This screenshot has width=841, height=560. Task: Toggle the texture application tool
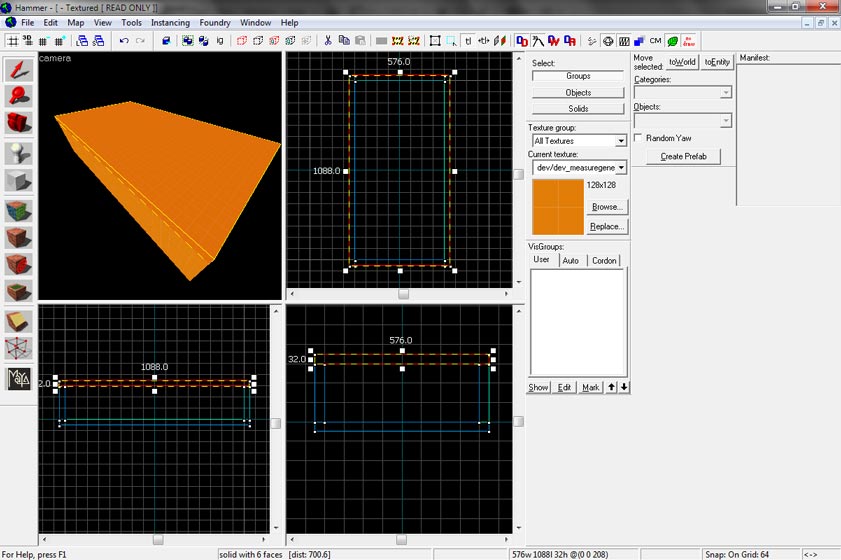(x=19, y=211)
